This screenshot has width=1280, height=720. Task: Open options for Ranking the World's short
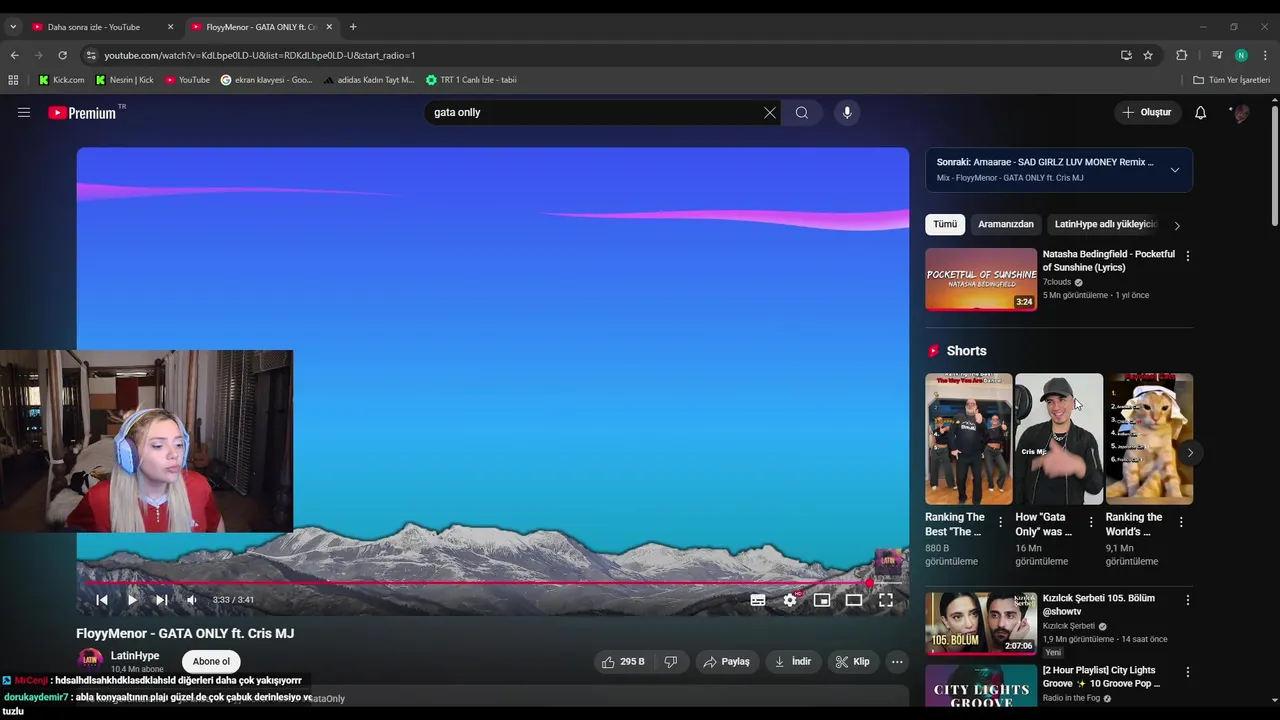pyautogui.click(x=1181, y=522)
